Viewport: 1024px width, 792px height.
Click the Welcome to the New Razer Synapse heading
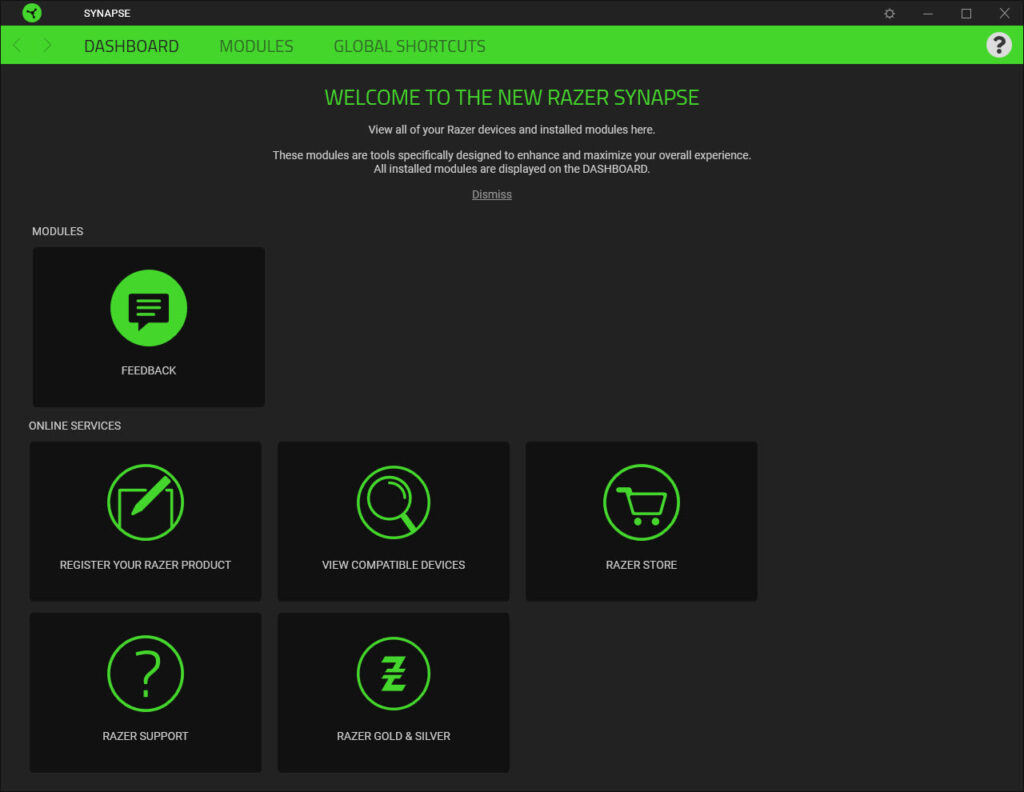click(511, 97)
